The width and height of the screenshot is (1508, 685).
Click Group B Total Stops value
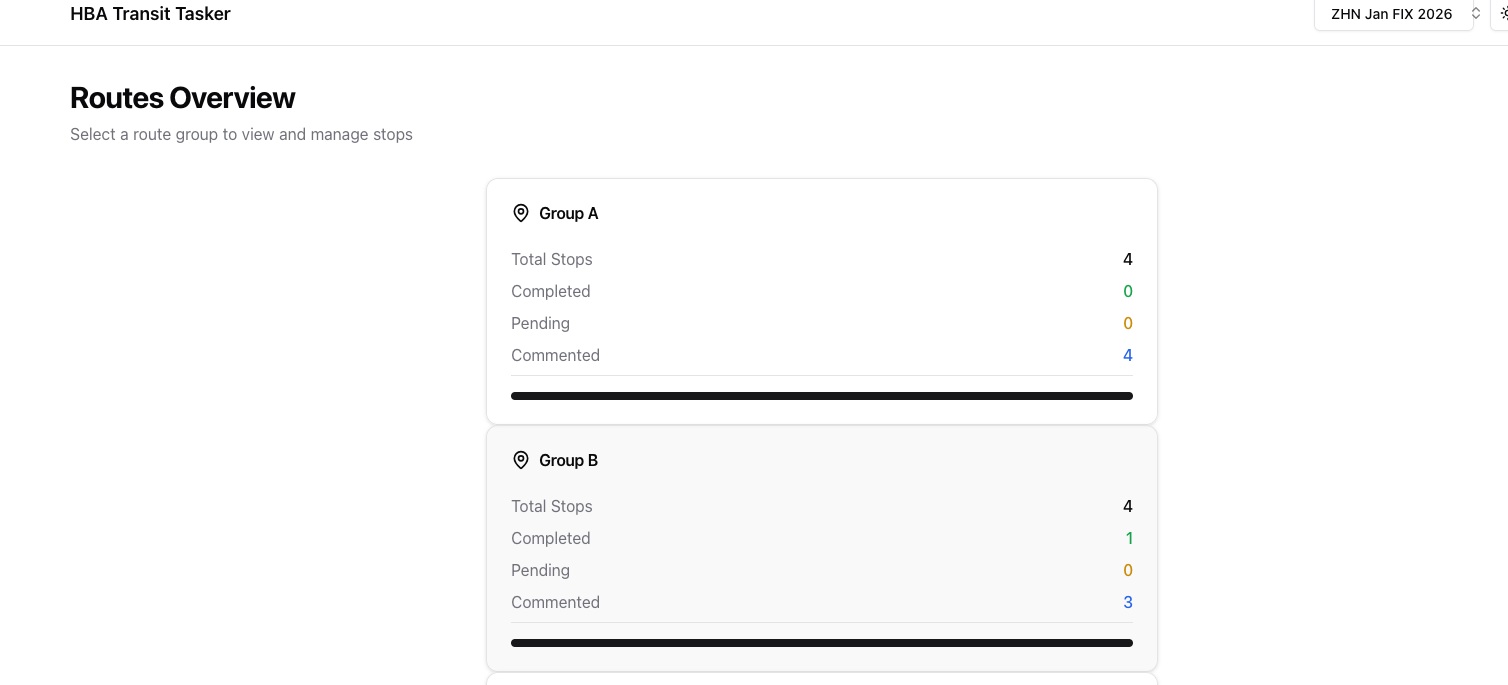click(1127, 506)
